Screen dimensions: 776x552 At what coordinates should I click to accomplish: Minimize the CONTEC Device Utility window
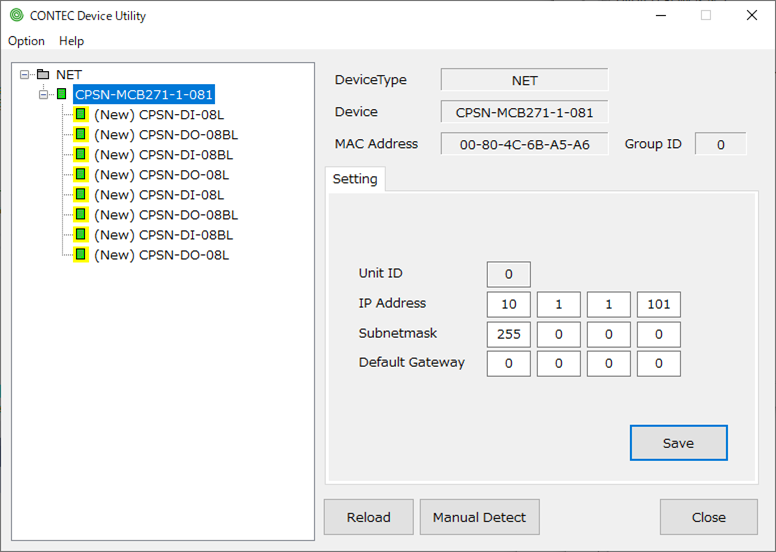coord(661,15)
